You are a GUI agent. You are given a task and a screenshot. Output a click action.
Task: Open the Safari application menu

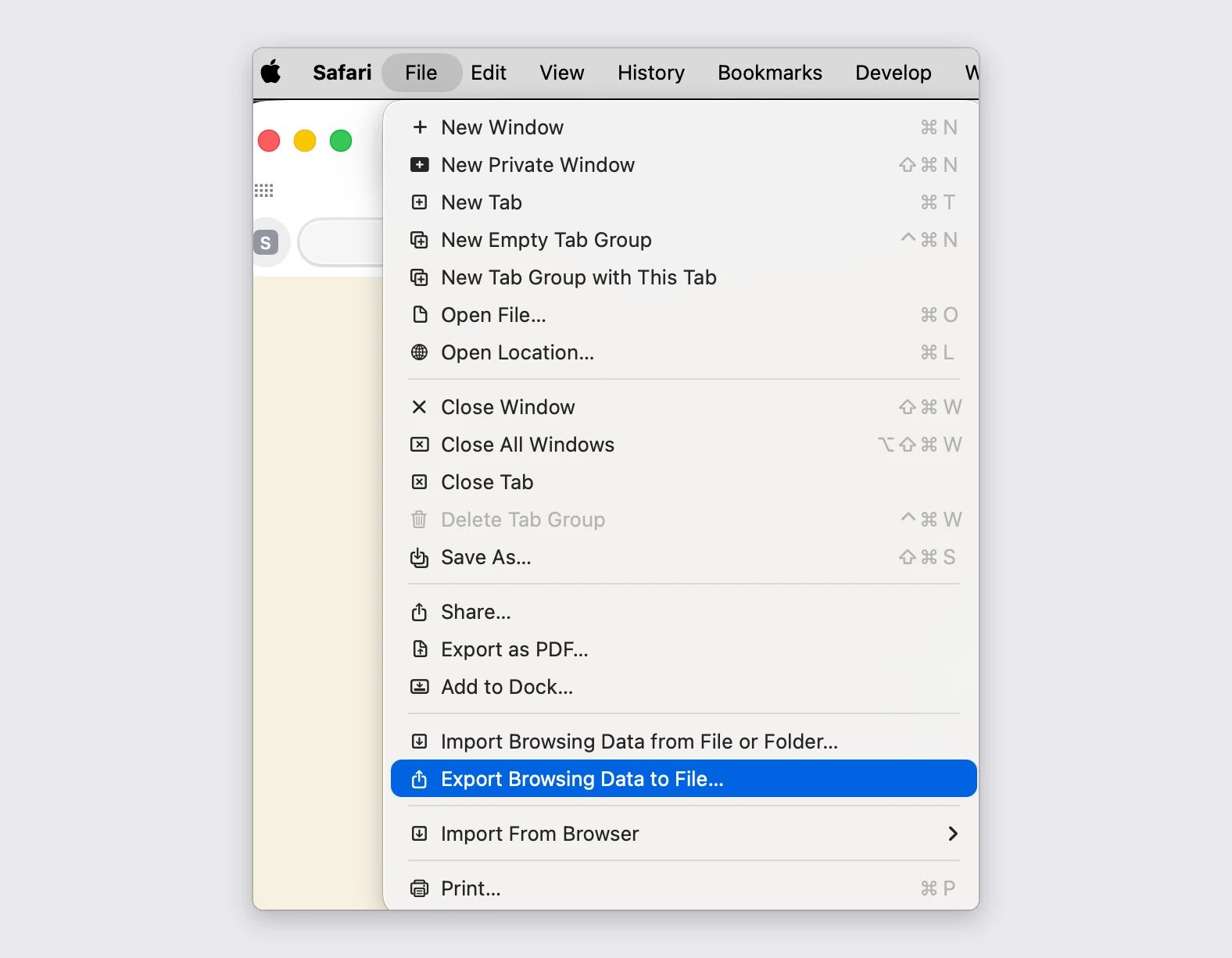[x=342, y=73]
